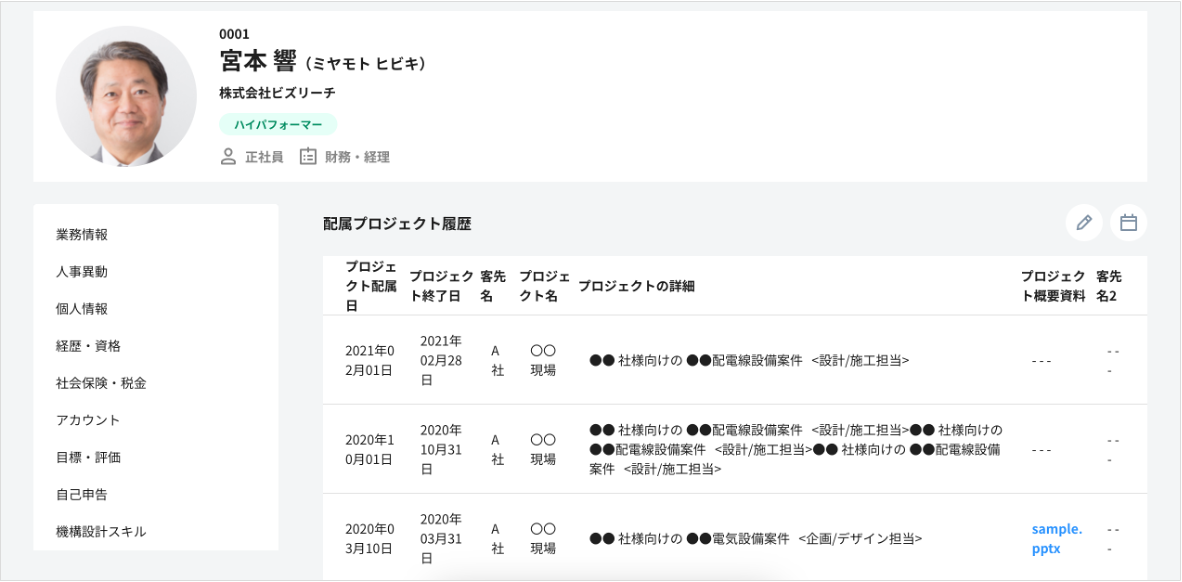Screen dimensions: 1182x582
Task: Select 社会保険・税金 in sidebar
Action: pyautogui.click(x=101, y=383)
